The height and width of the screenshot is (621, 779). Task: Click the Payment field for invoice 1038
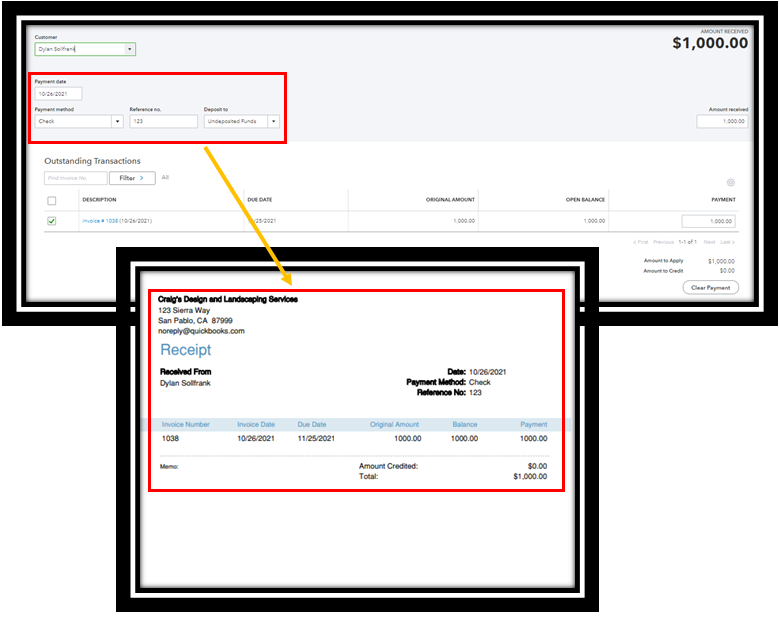point(708,222)
